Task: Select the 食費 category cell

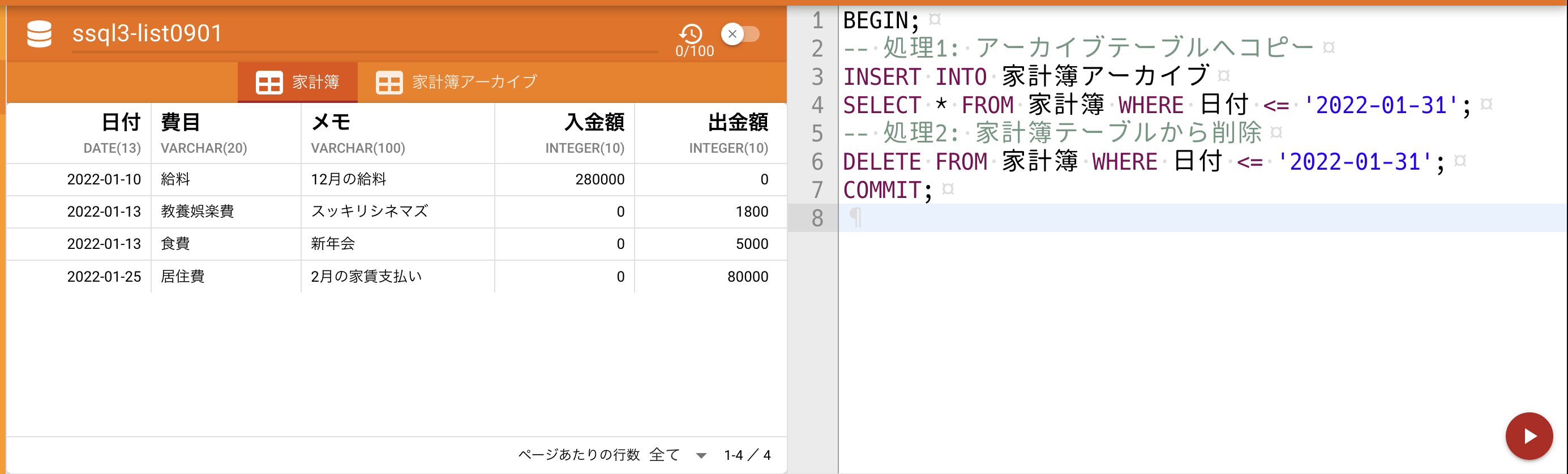Action: [226, 244]
